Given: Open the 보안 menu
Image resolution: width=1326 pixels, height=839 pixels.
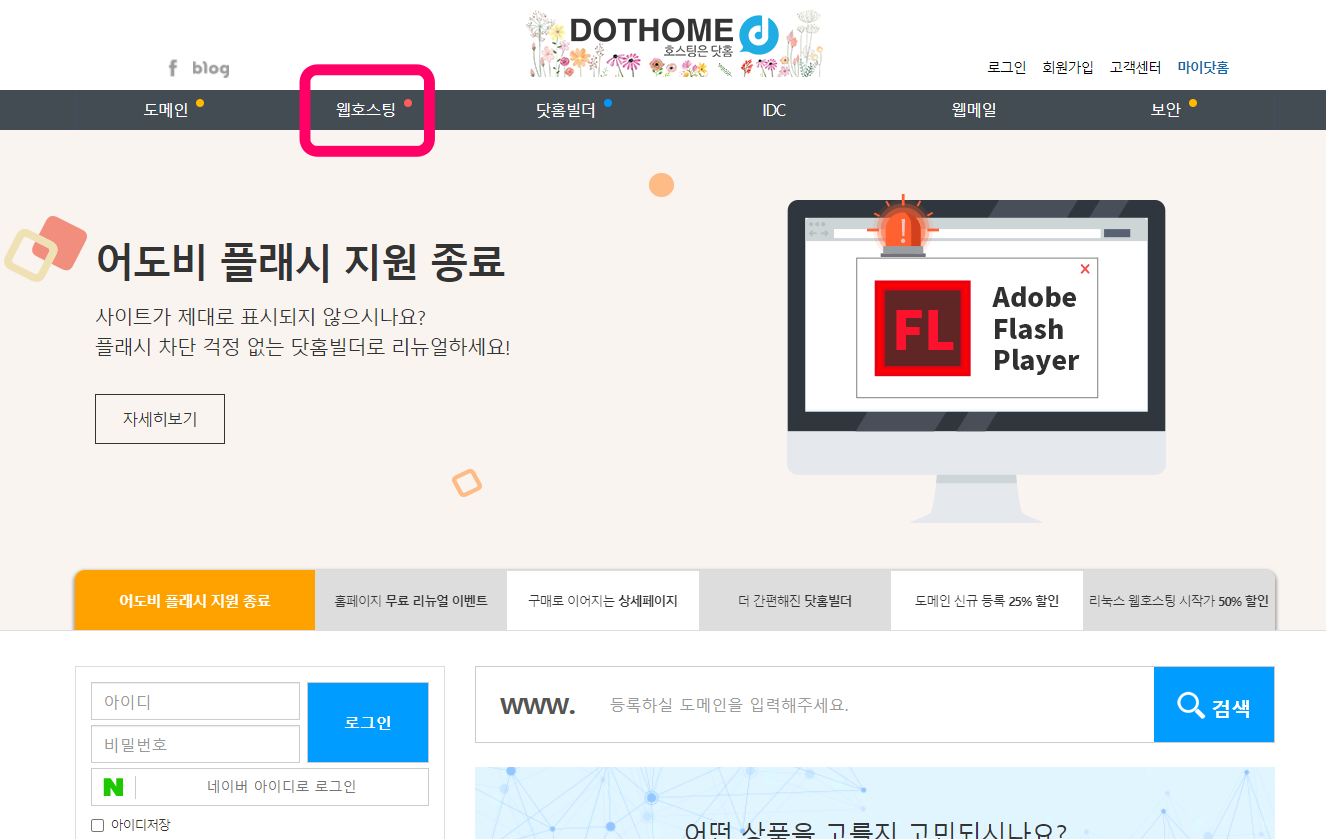Looking at the screenshot, I should pyautogui.click(x=1166, y=110).
